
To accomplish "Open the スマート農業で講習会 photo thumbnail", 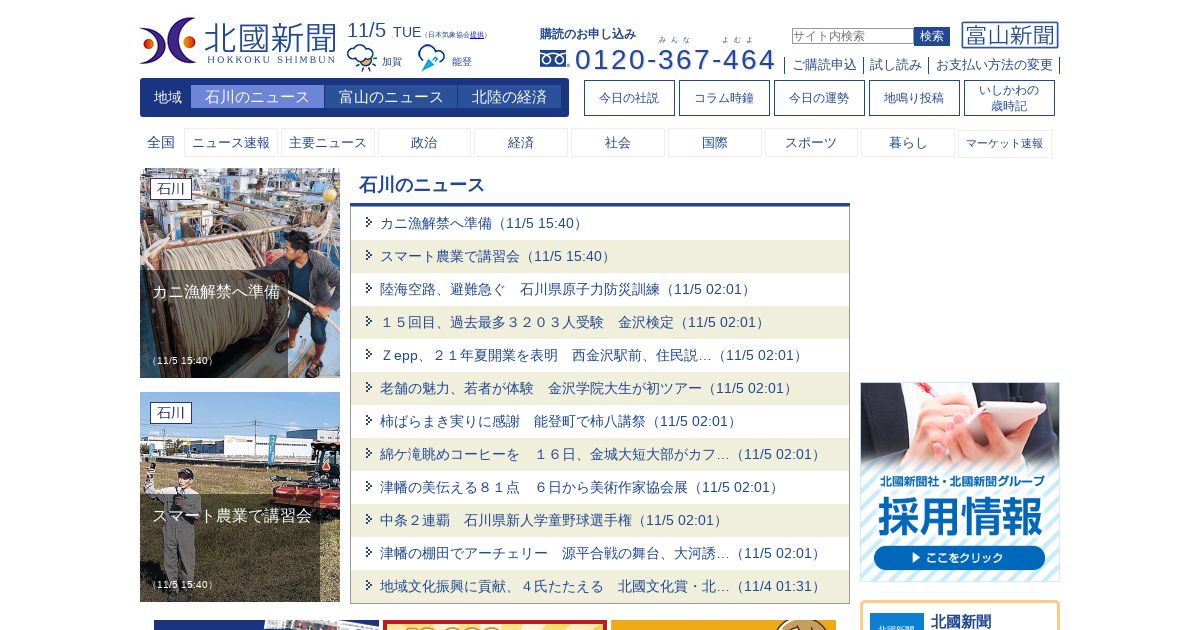I will point(240,497).
